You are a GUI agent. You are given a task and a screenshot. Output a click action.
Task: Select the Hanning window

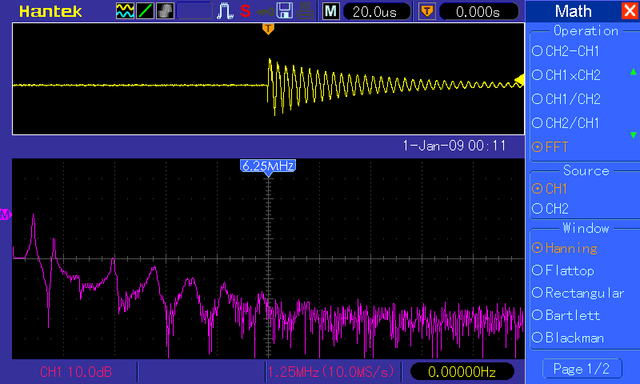[x=564, y=248]
